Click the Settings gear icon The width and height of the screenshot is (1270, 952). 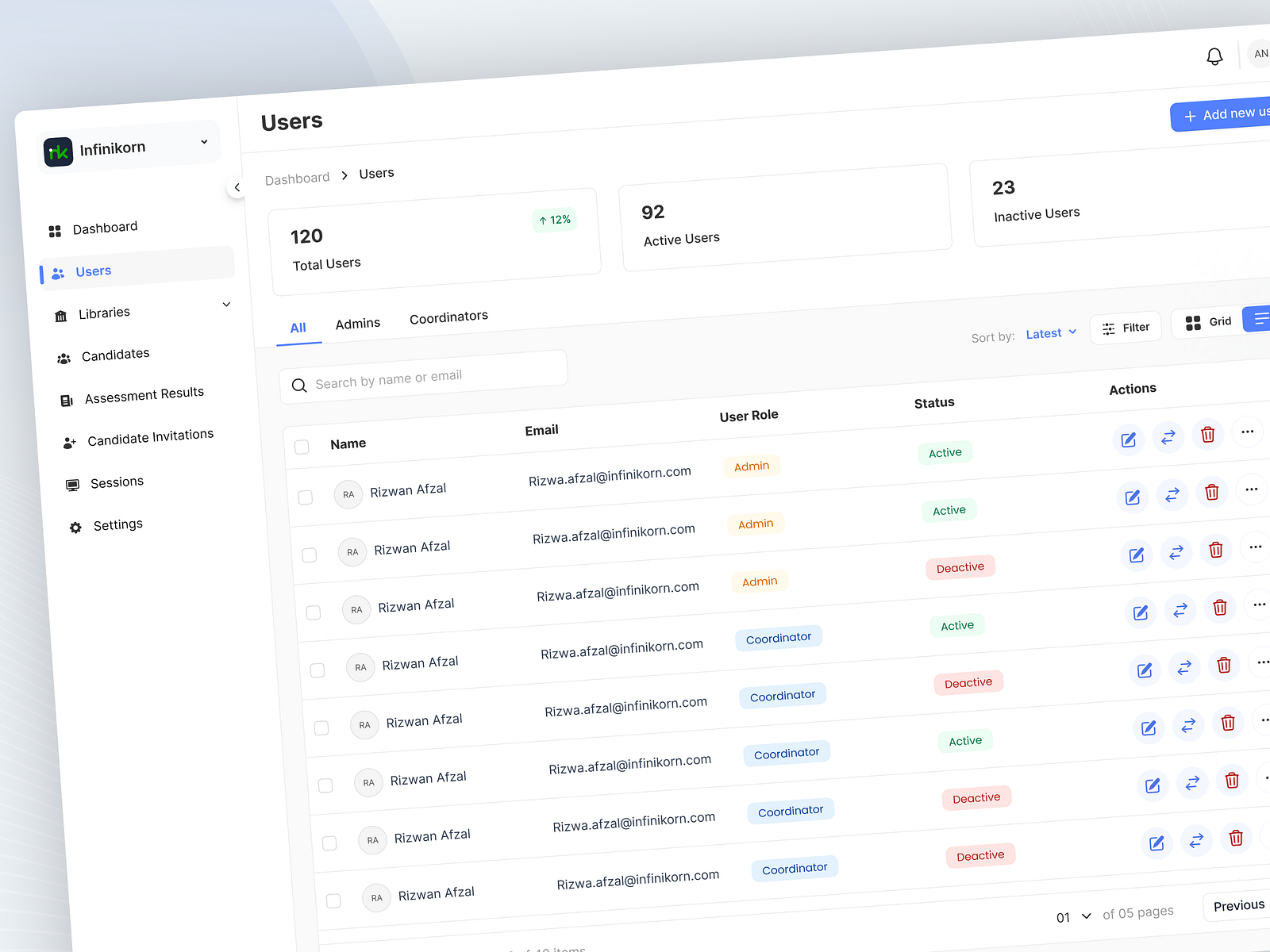coord(75,528)
